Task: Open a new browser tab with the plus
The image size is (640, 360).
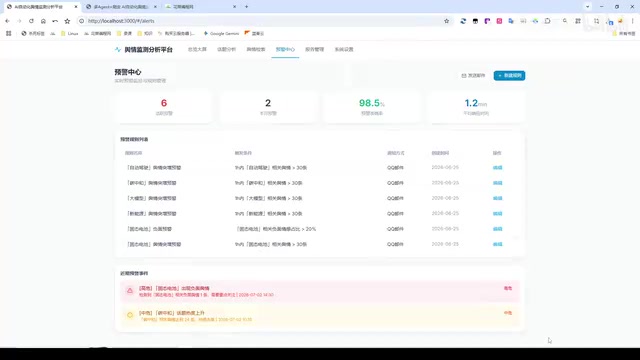Action: pyautogui.click(x=247, y=7)
